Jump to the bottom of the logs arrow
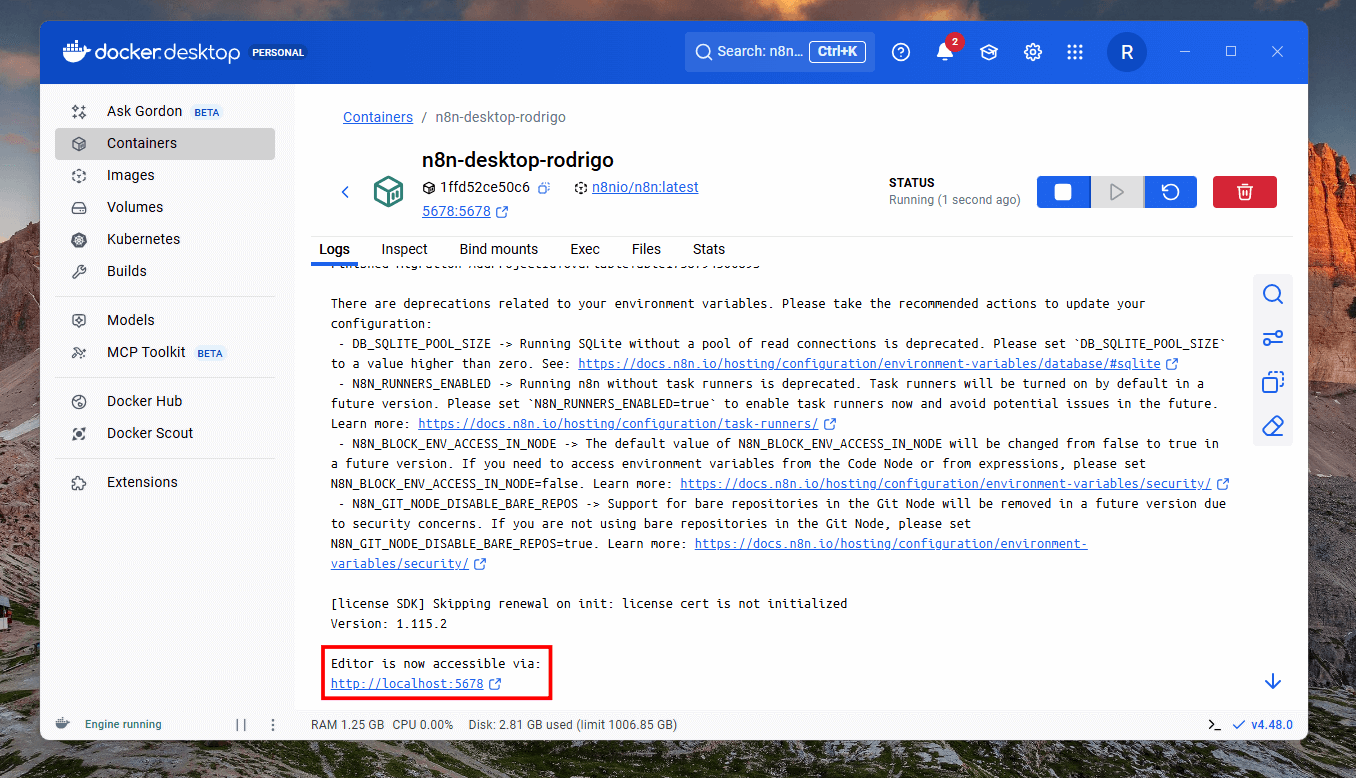1356x778 pixels. pyautogui.click(x=1272, y=681)
